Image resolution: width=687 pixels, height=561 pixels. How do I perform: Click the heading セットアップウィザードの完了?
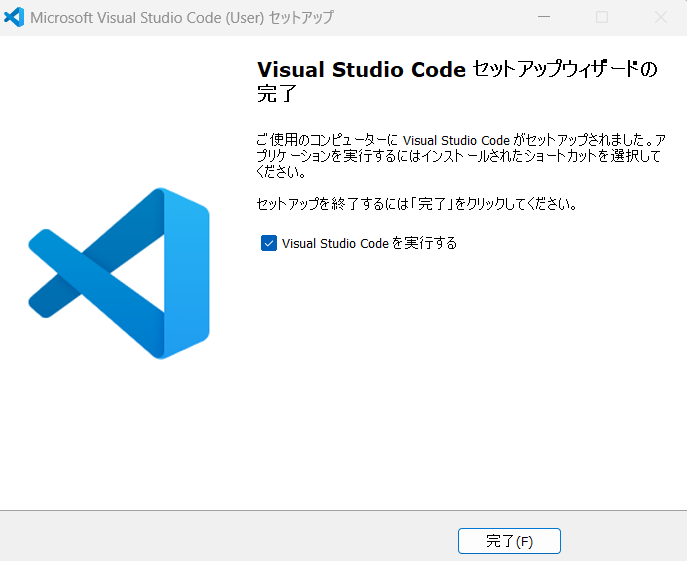click(457, 81)
